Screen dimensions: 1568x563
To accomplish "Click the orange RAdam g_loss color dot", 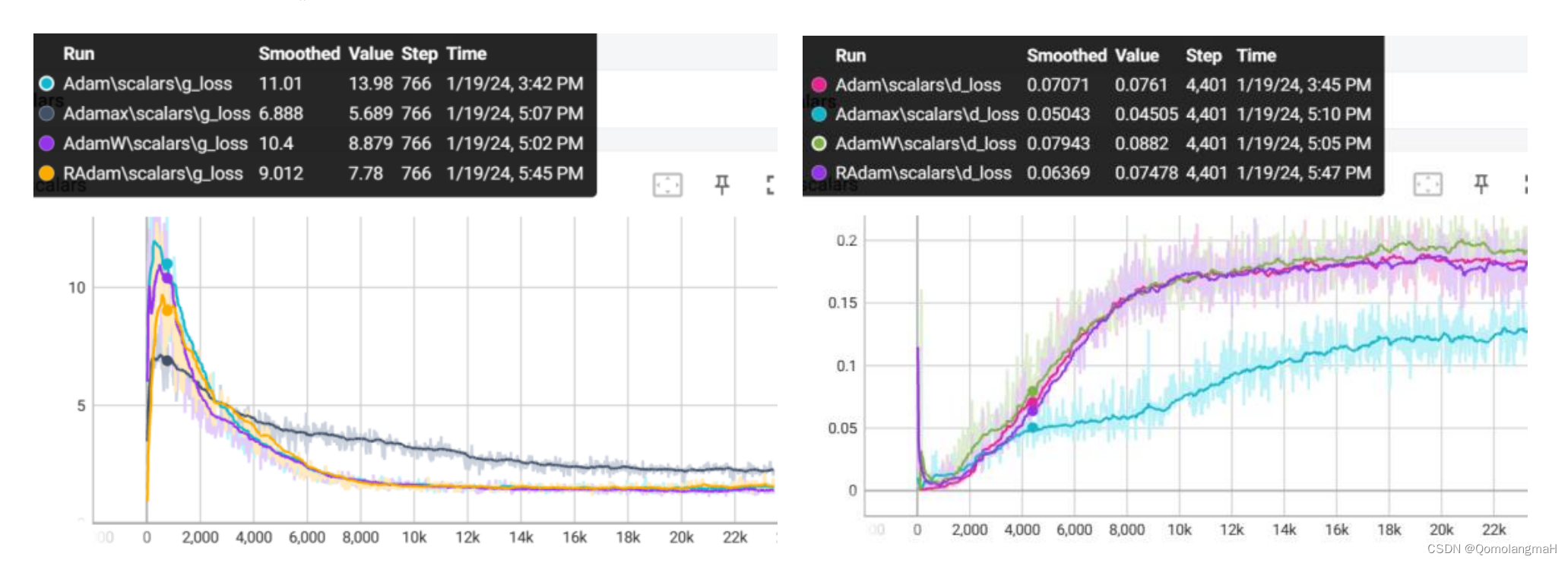I will point(46,173).
